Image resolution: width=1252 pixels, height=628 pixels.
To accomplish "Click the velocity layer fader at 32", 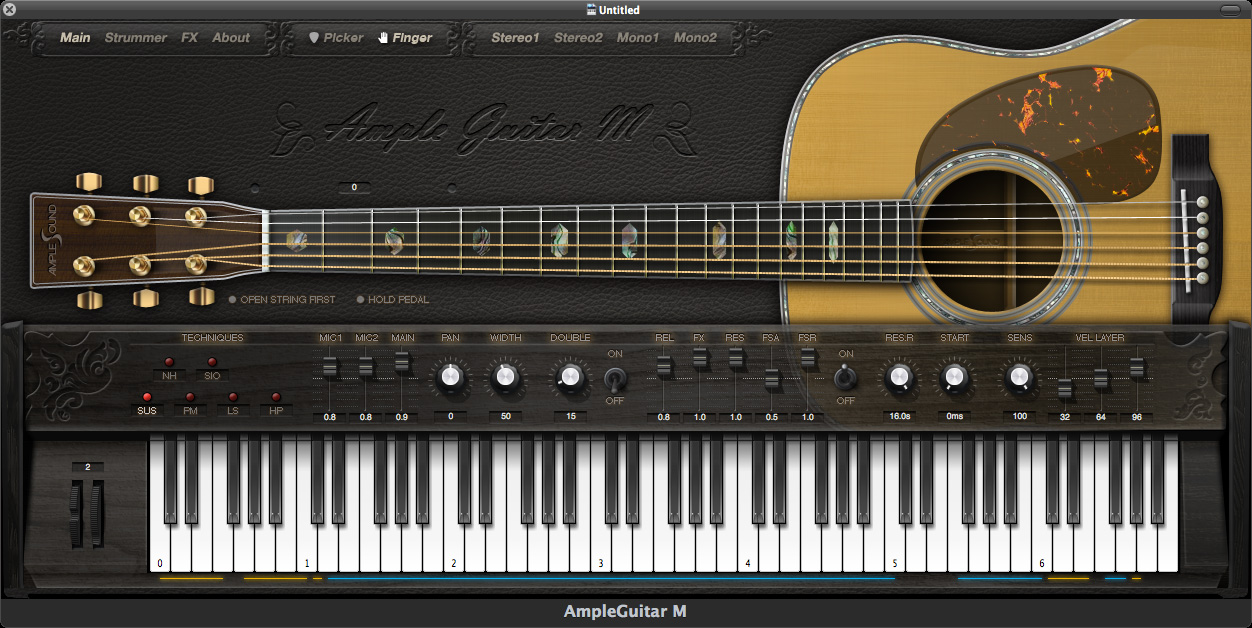I will (1065, 390).
